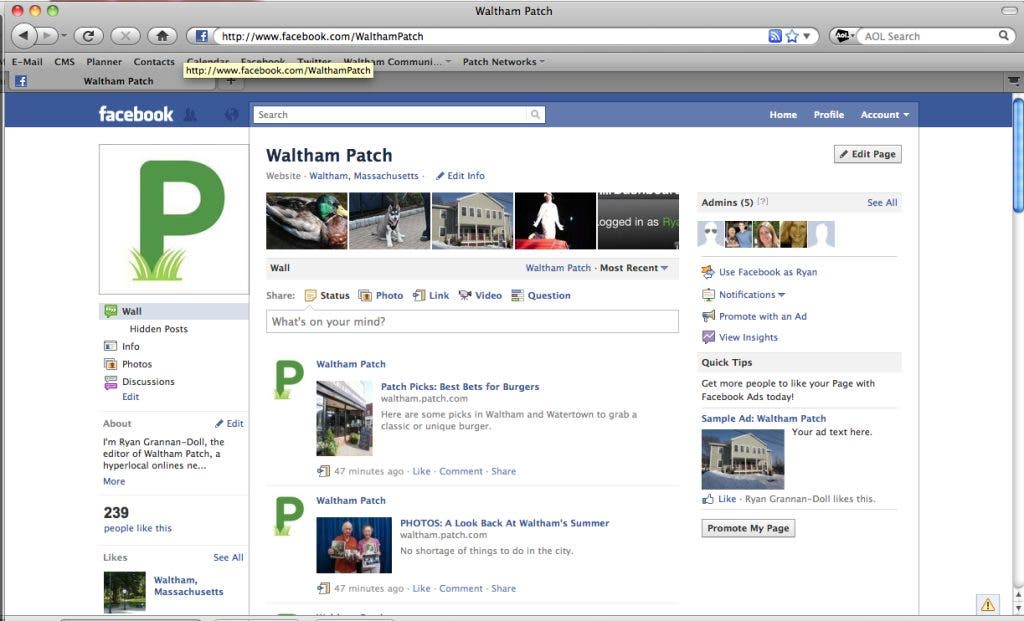Open the bookmark star dropdown arrow
This screenshot has width=1024, height=621.
(807, 36)
